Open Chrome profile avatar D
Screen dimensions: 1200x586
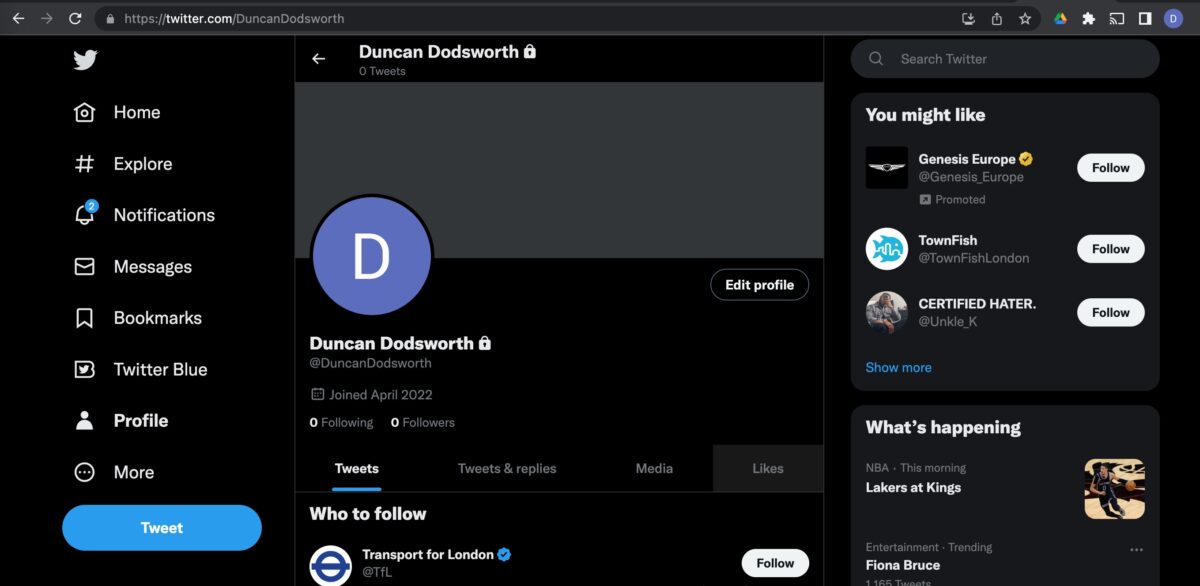pos(1174,18)
